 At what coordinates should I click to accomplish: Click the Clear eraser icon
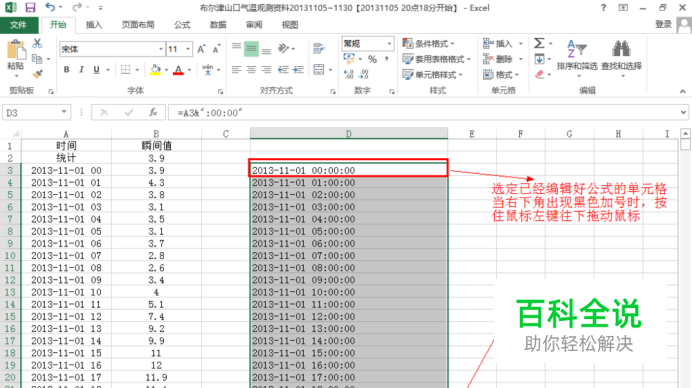(x=539, y=74)
